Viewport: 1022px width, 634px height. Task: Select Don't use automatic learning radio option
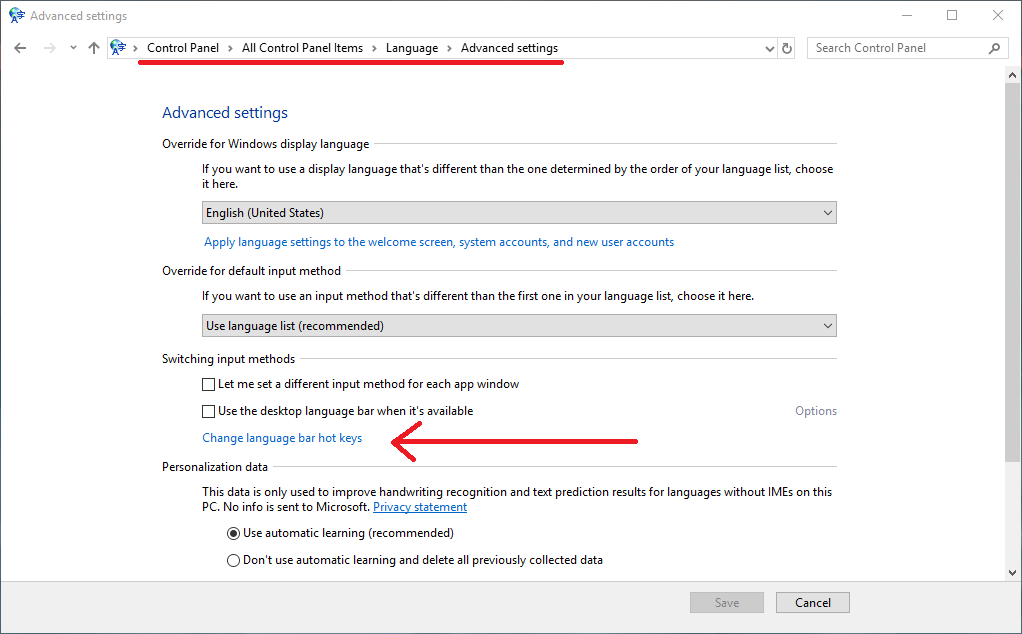[x=233, y=560]
